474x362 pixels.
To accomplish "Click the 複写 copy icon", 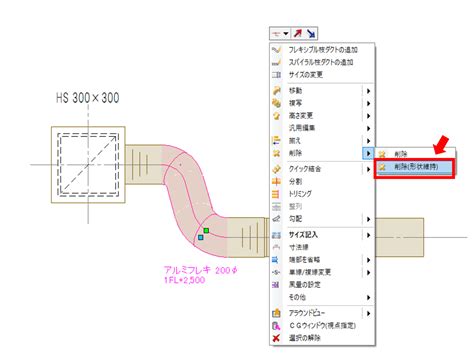I will (276, 103).
